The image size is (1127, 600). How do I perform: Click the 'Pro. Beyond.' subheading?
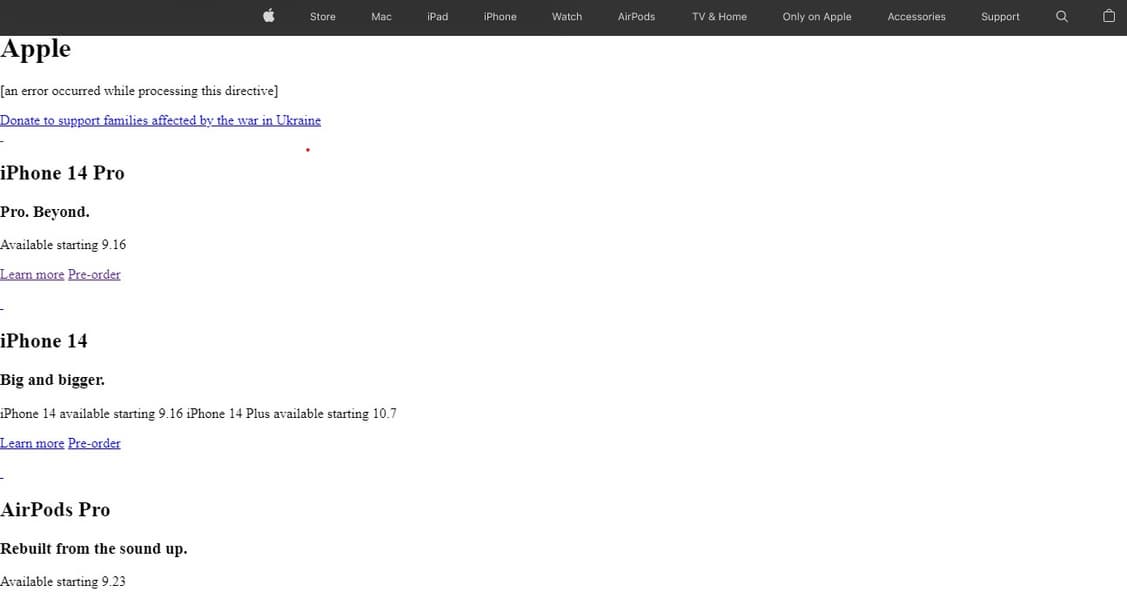click(x=45, y=212)
